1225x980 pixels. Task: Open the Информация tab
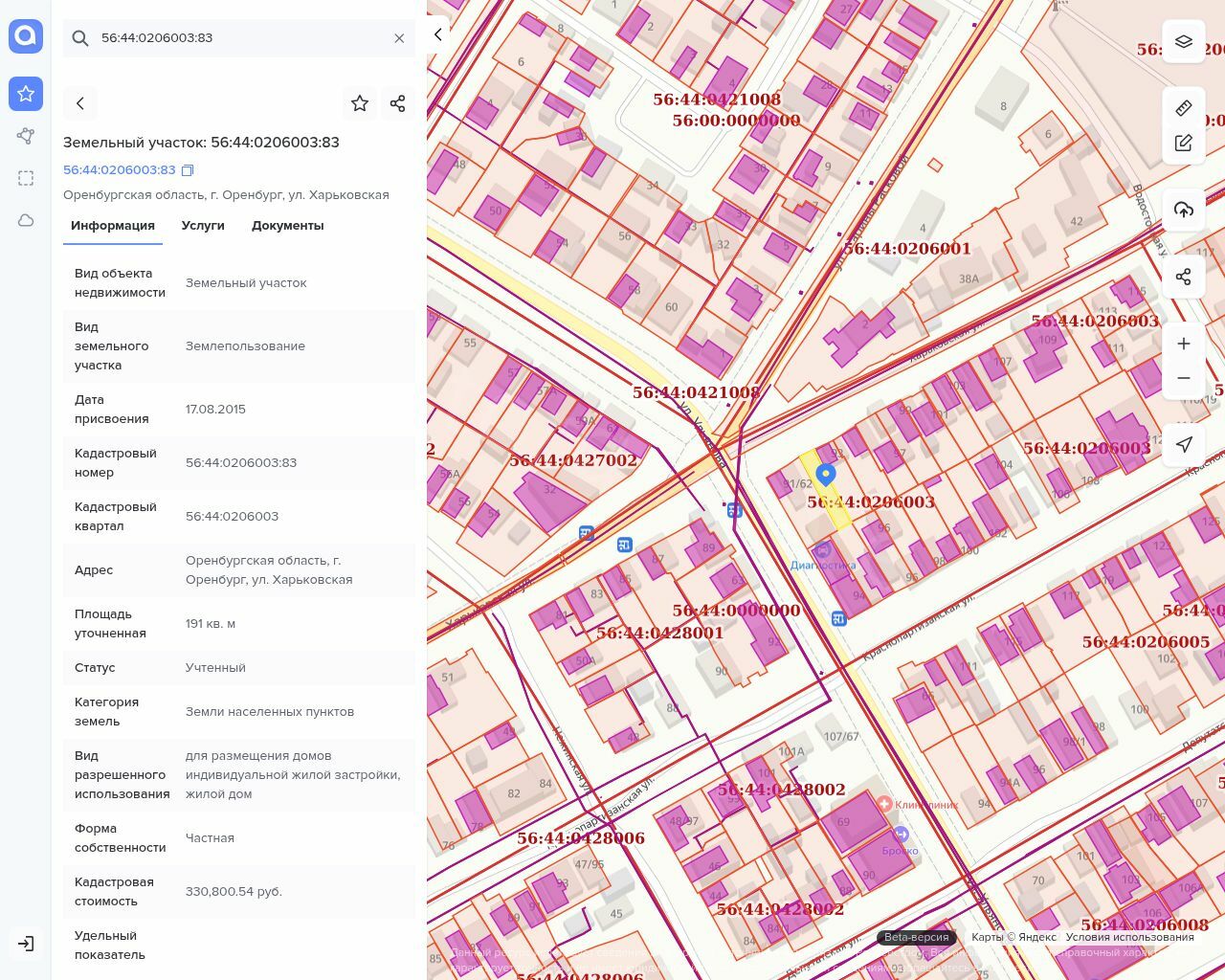click(113, 226)
